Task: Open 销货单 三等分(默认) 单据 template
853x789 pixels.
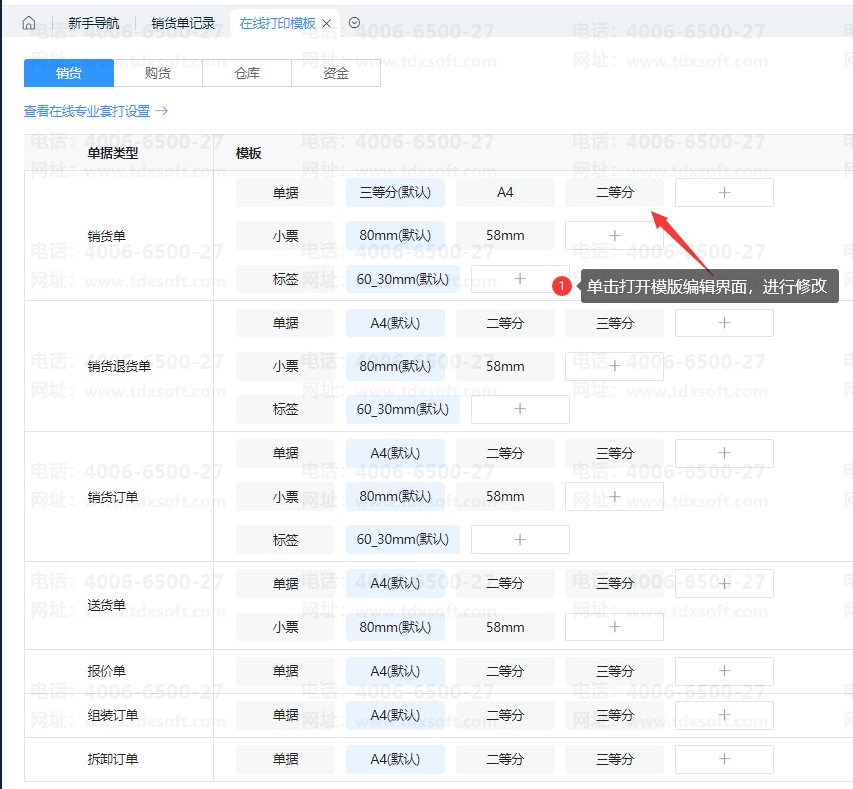Action: [395, 192]
